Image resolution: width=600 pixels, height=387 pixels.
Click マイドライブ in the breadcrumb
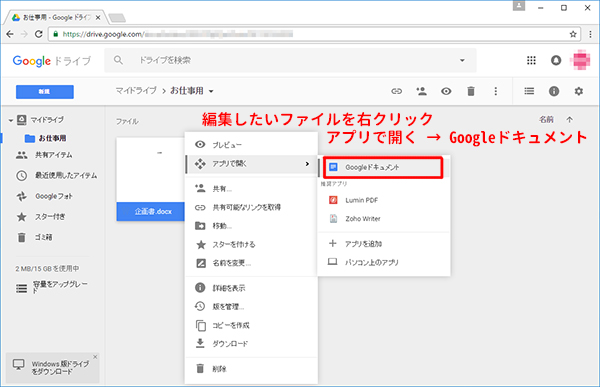point(136,91)
